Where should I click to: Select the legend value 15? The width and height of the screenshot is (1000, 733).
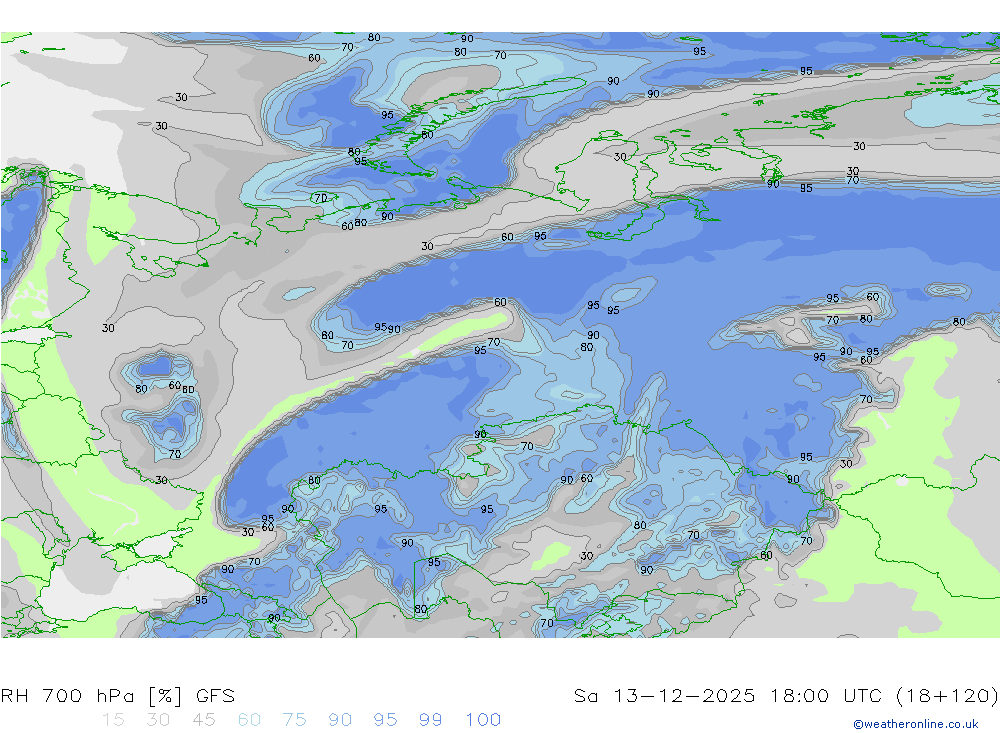[x=114, y=720]
